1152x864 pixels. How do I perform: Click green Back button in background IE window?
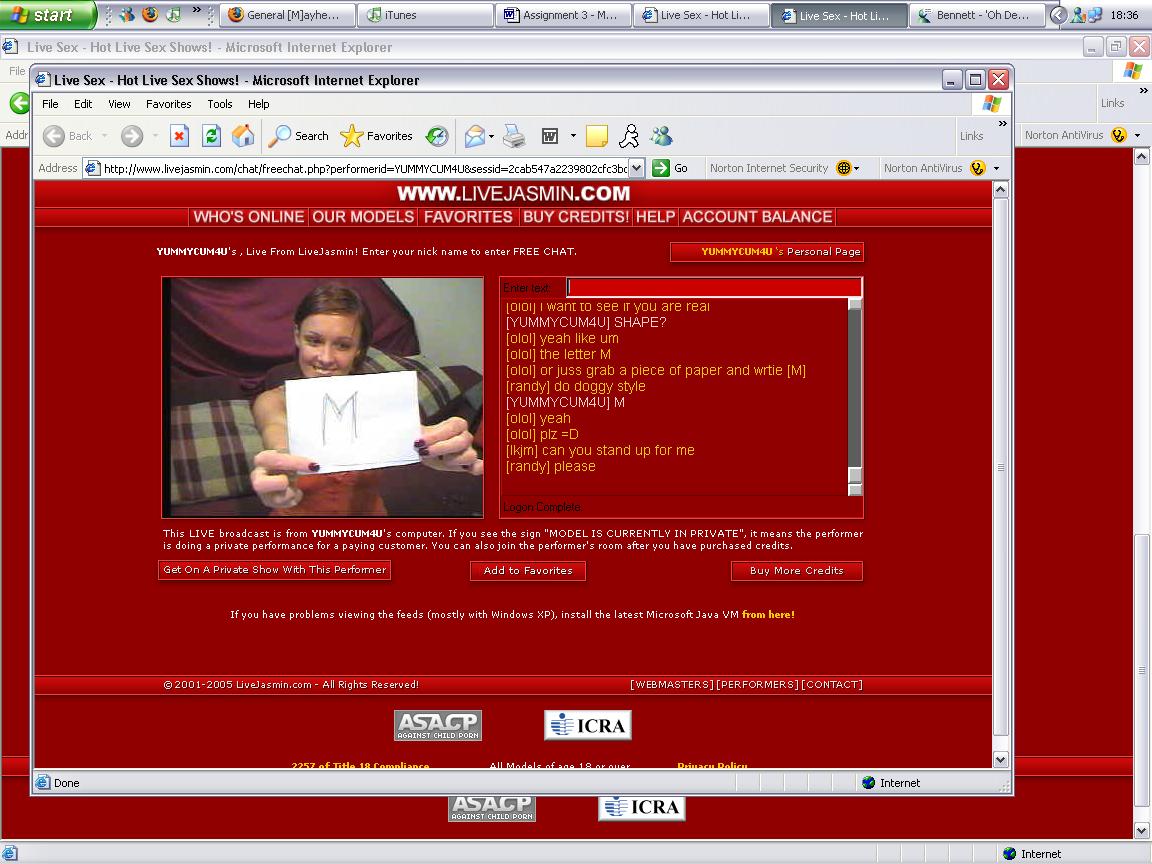[18, 103]
